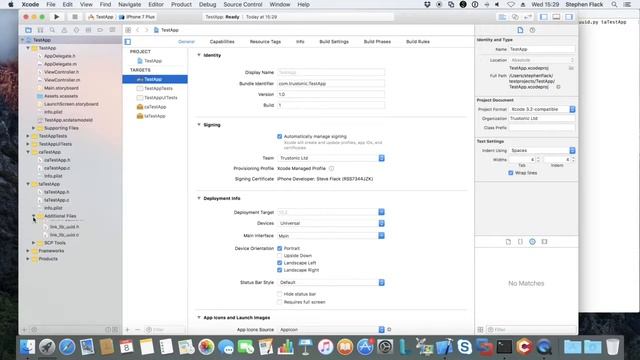Open Safari from the Dock
Screen dimensions: 640x360
(67, 347)
